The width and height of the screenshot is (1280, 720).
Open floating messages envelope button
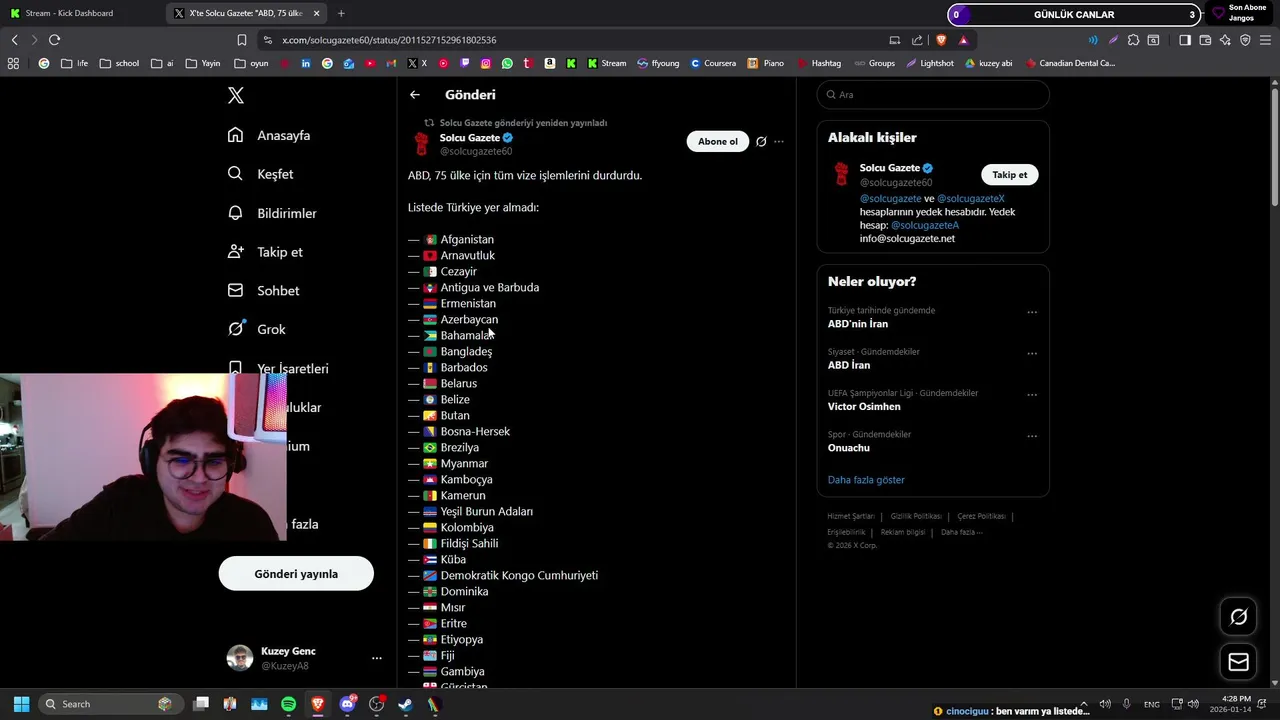pyautogui.click(x=1238, y=662)
